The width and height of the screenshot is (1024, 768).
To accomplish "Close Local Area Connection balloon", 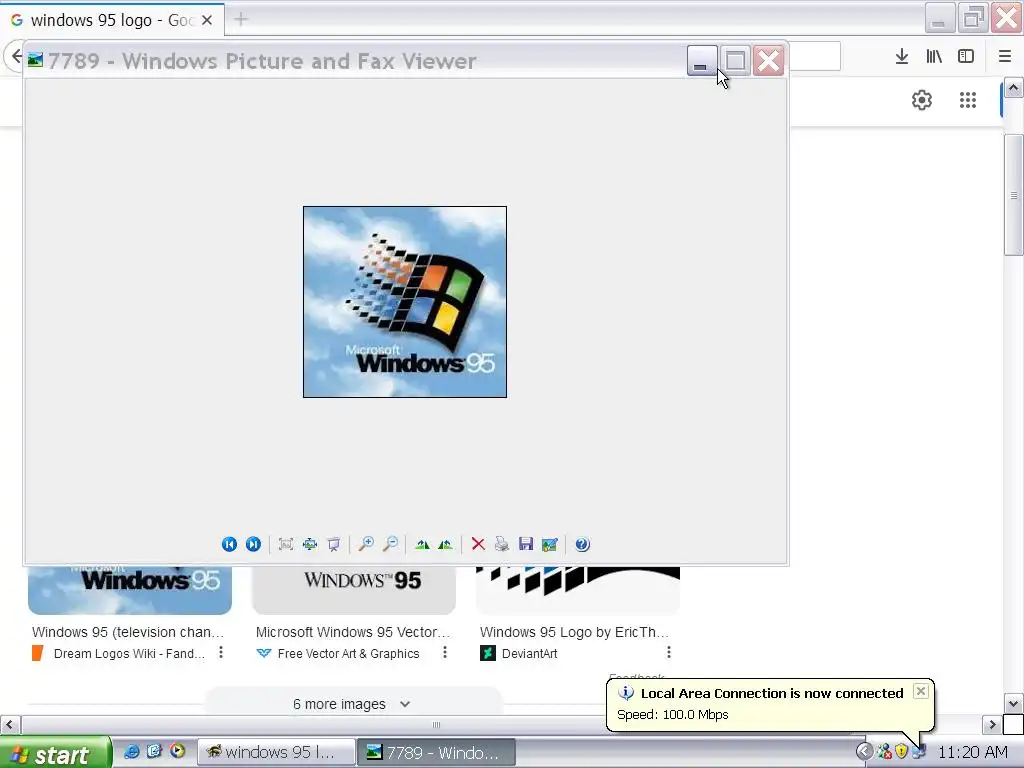I will point(920,691).
